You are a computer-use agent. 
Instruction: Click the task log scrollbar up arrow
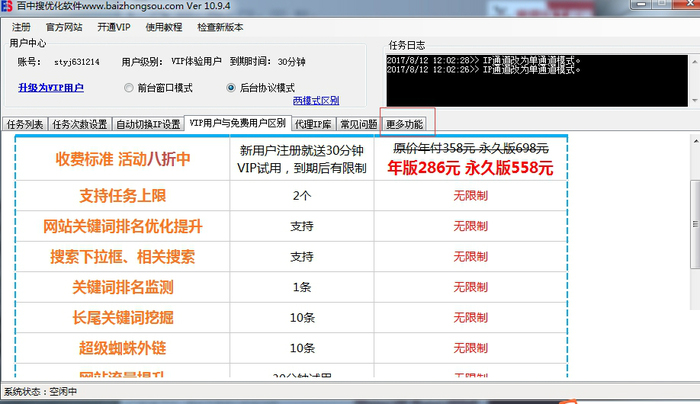[693, 60]
